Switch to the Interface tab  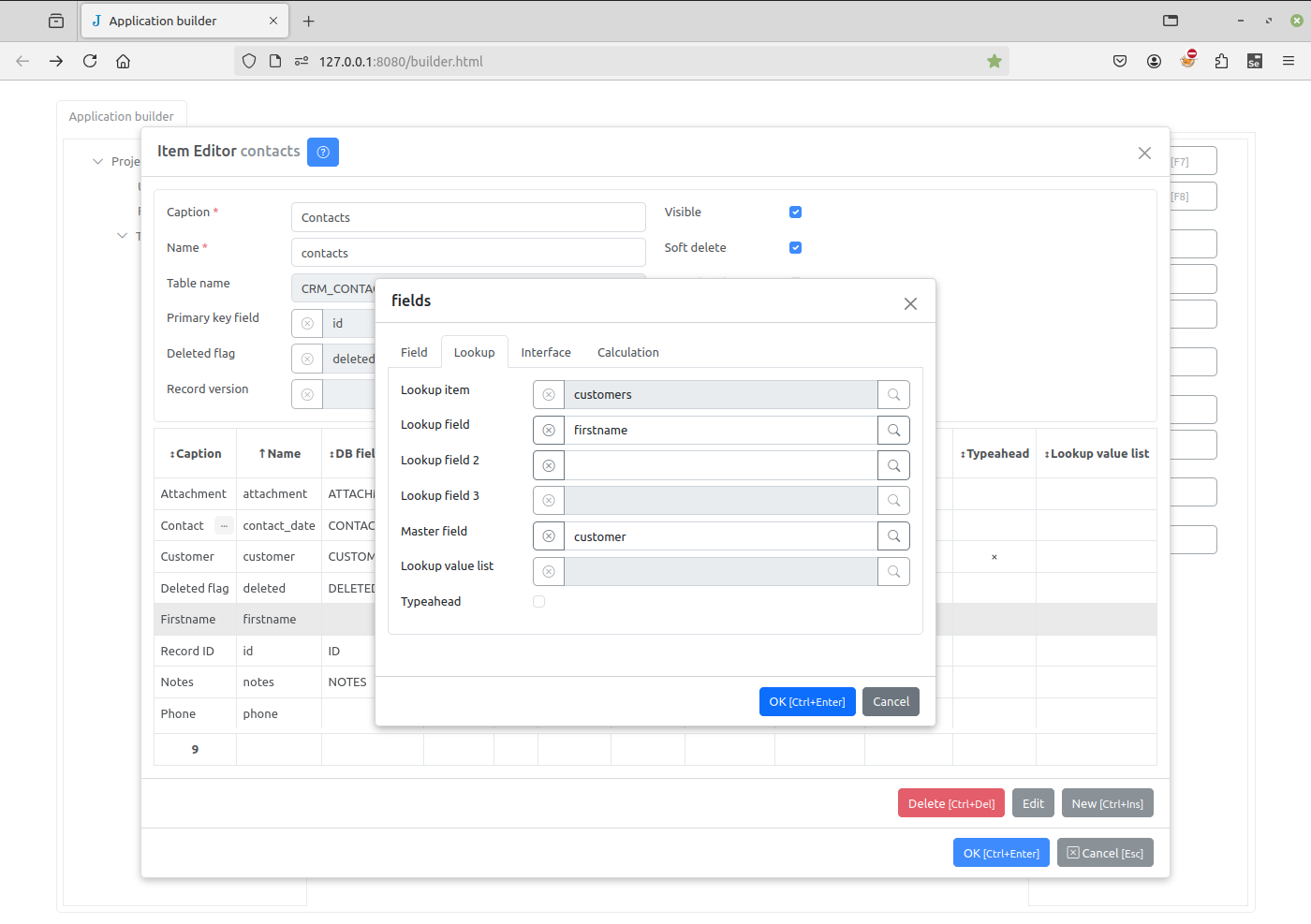(x=546, y=353)
